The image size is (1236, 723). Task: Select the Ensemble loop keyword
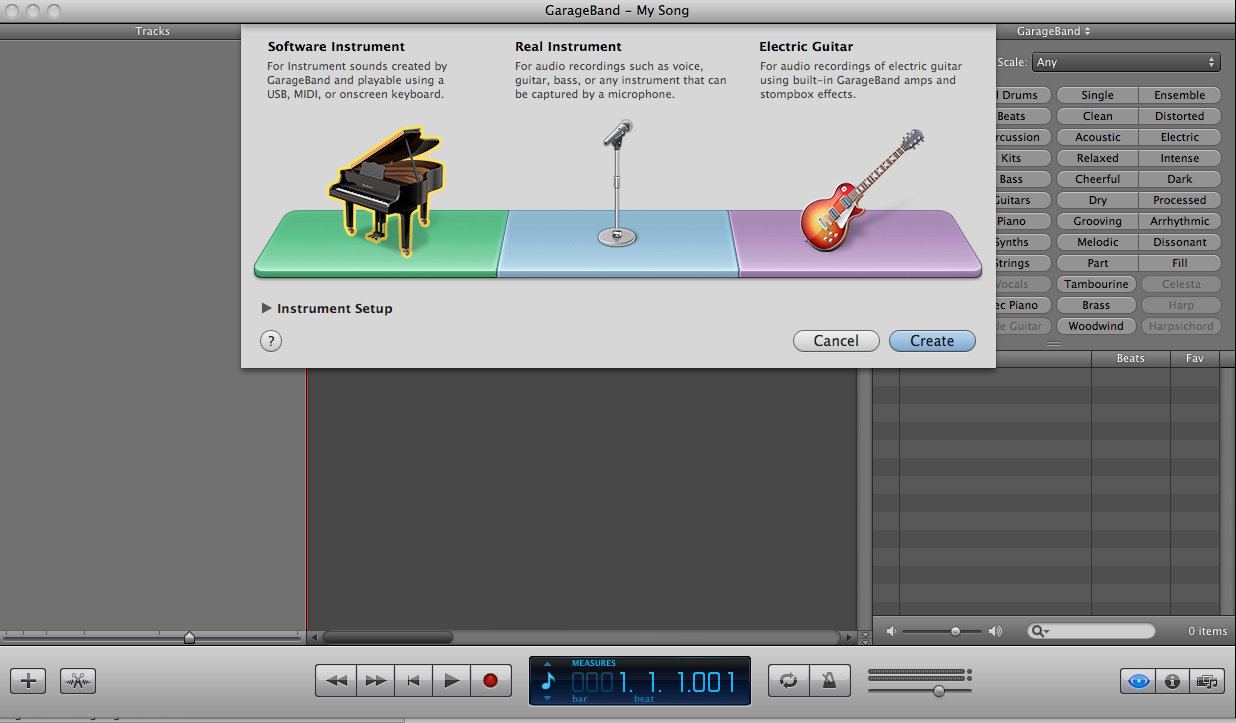1180,95
